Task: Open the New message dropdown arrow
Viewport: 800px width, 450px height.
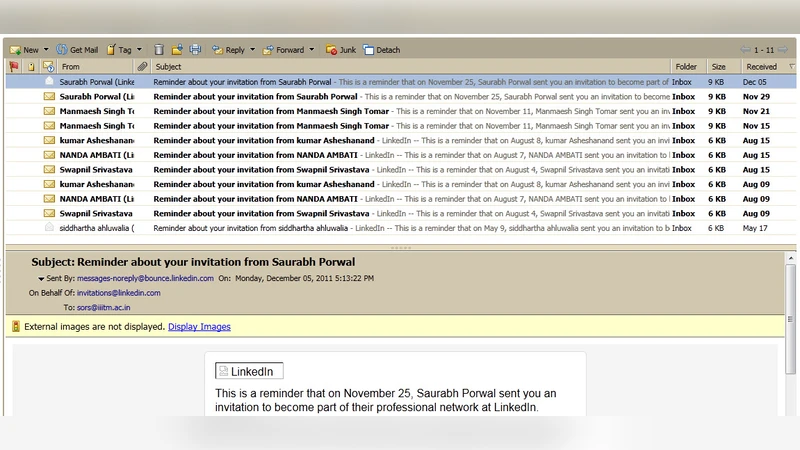Action: pos(46,50)
